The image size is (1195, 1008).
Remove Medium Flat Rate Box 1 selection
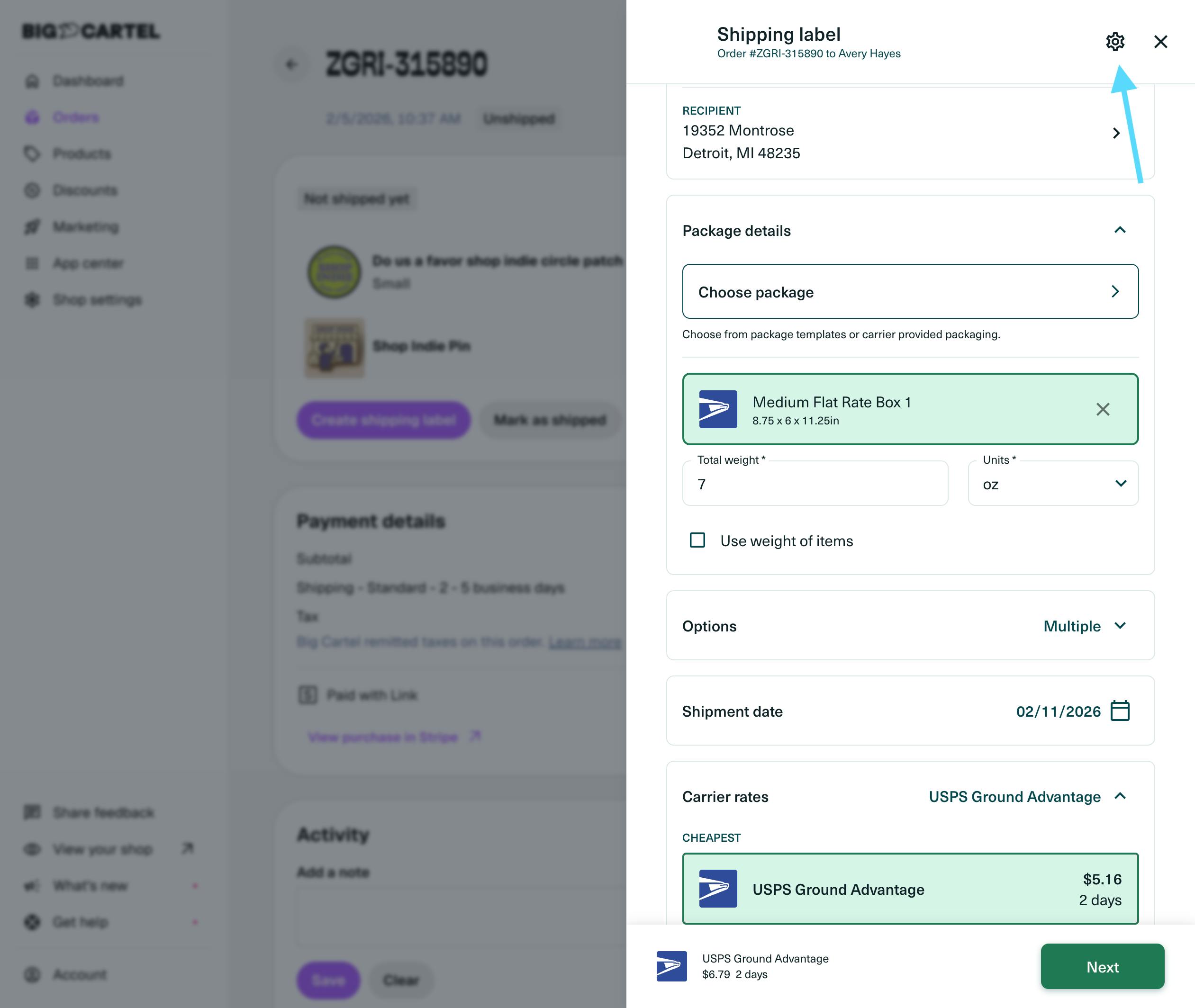click(x=1103, y=409)
